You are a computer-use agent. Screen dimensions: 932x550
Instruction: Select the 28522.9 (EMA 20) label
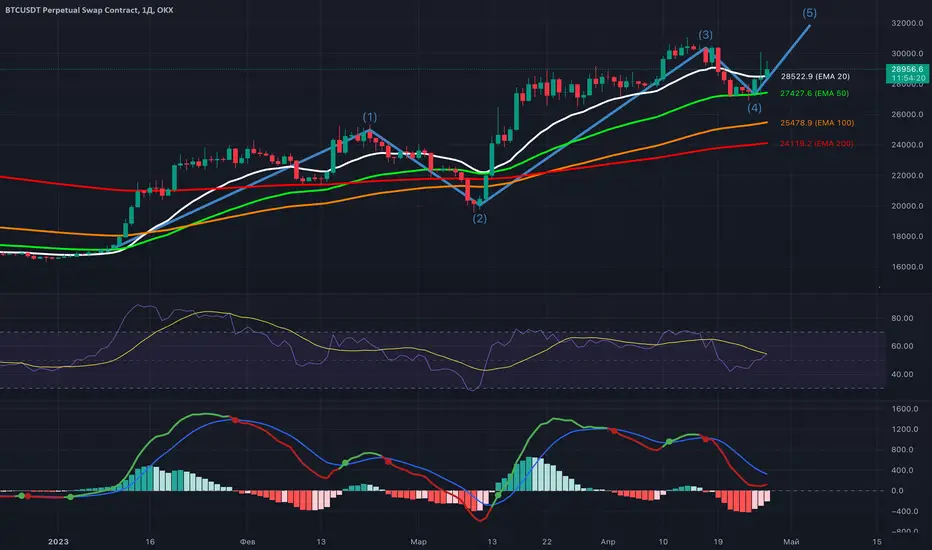(x=815, y=77)
